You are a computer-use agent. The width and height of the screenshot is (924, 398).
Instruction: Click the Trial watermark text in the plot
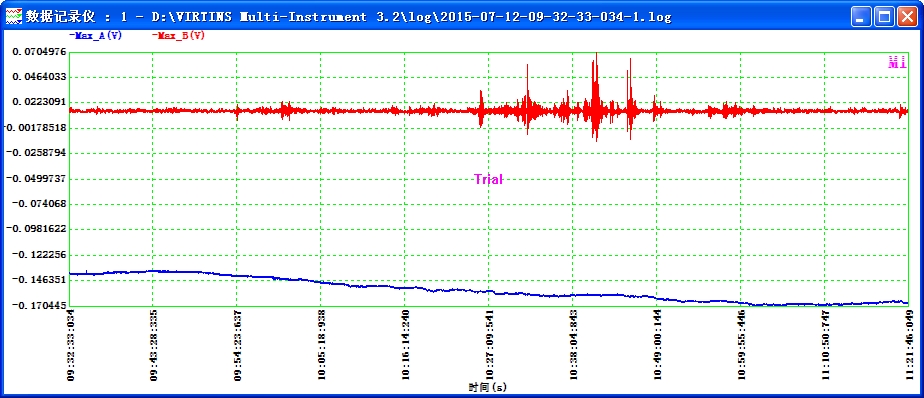pos(489,179)
